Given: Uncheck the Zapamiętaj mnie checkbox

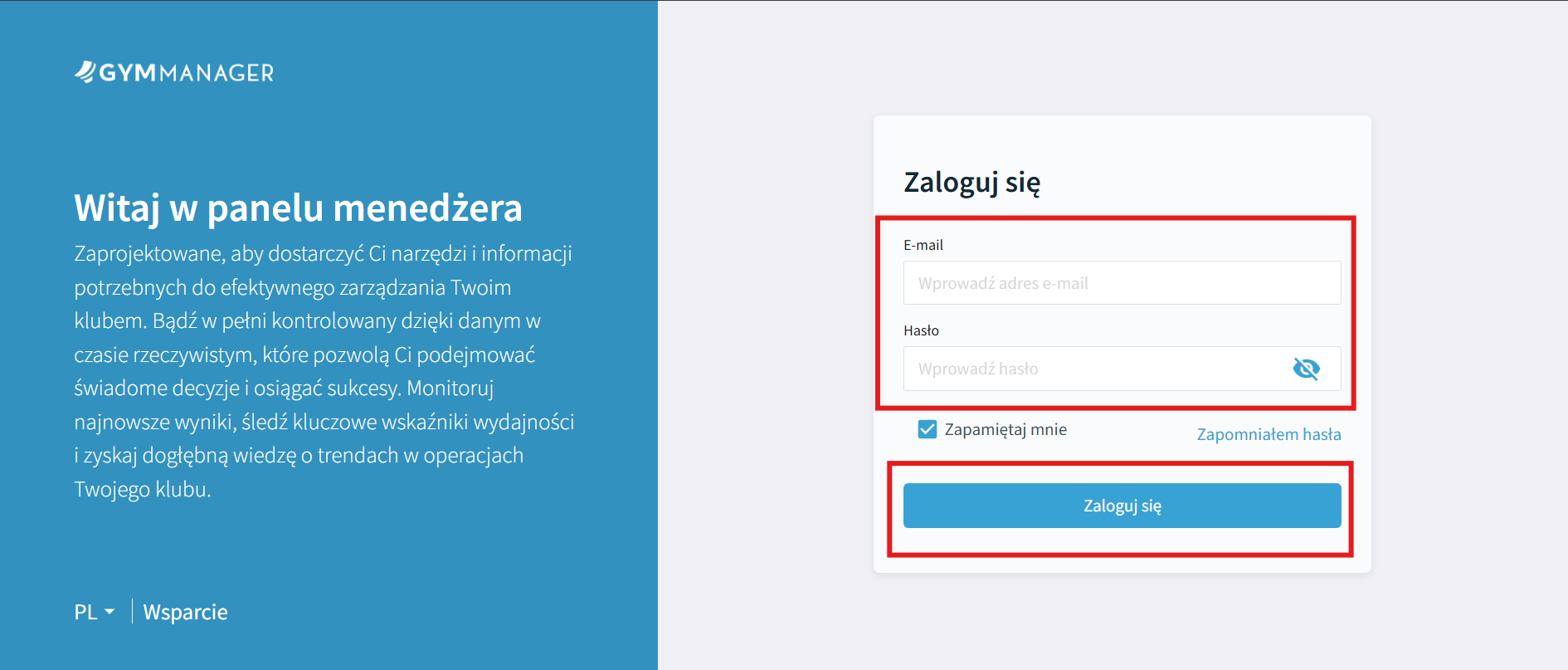Looking at the screenshot, I should pyautogui.click(x=928, y=429).
